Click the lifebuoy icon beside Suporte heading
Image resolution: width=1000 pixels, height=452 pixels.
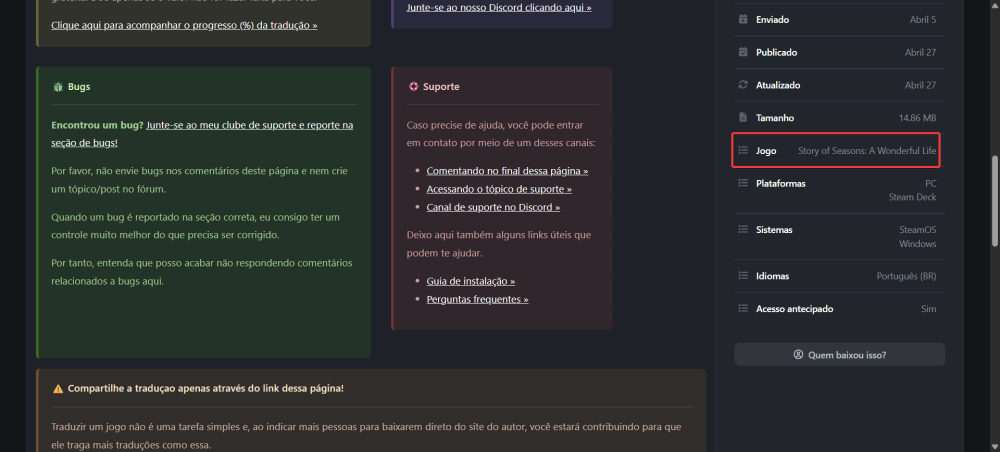pyautogui.click(x=413, y=87)
